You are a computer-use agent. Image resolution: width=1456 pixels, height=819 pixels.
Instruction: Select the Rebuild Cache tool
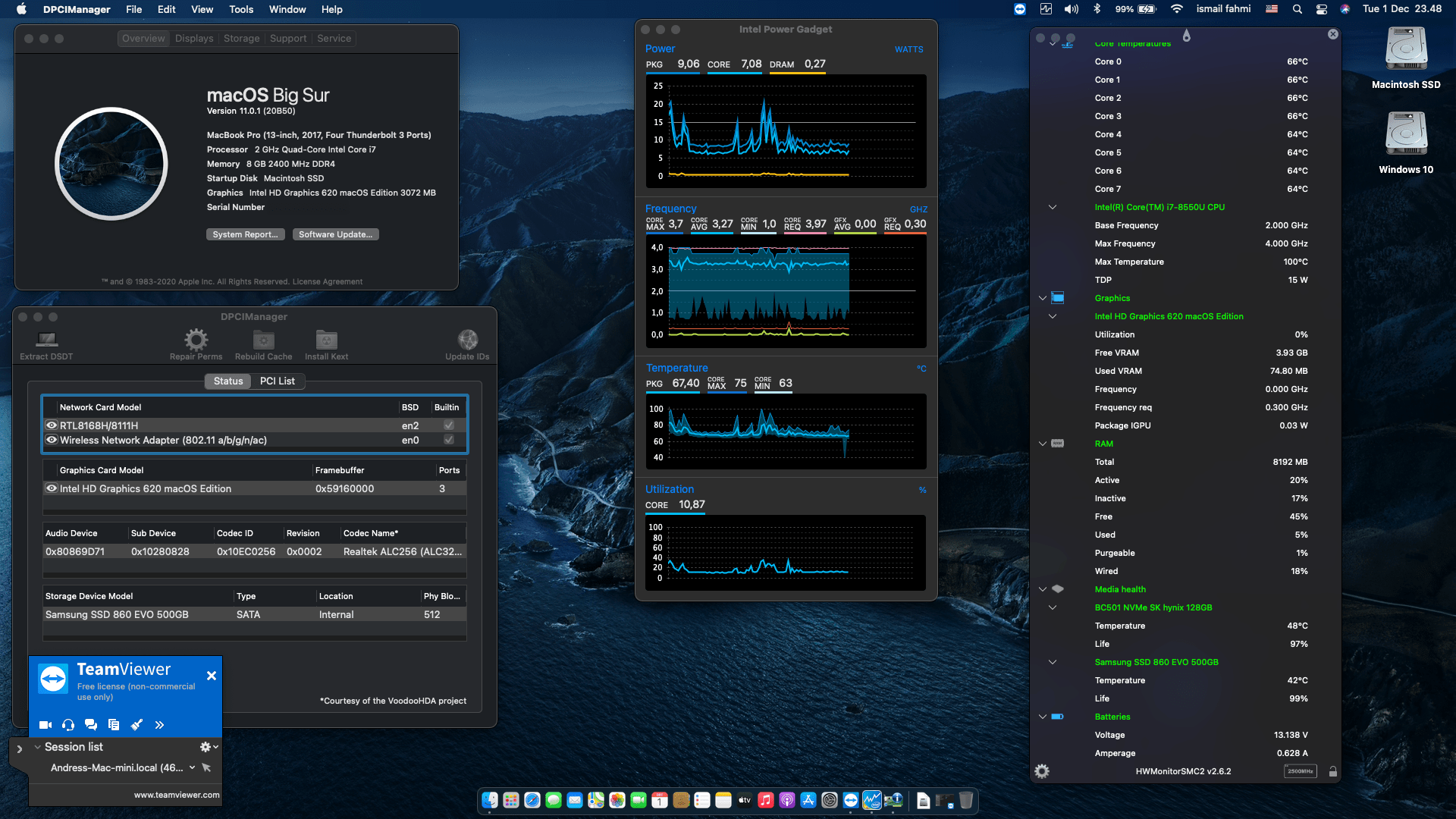click(262, 341)
